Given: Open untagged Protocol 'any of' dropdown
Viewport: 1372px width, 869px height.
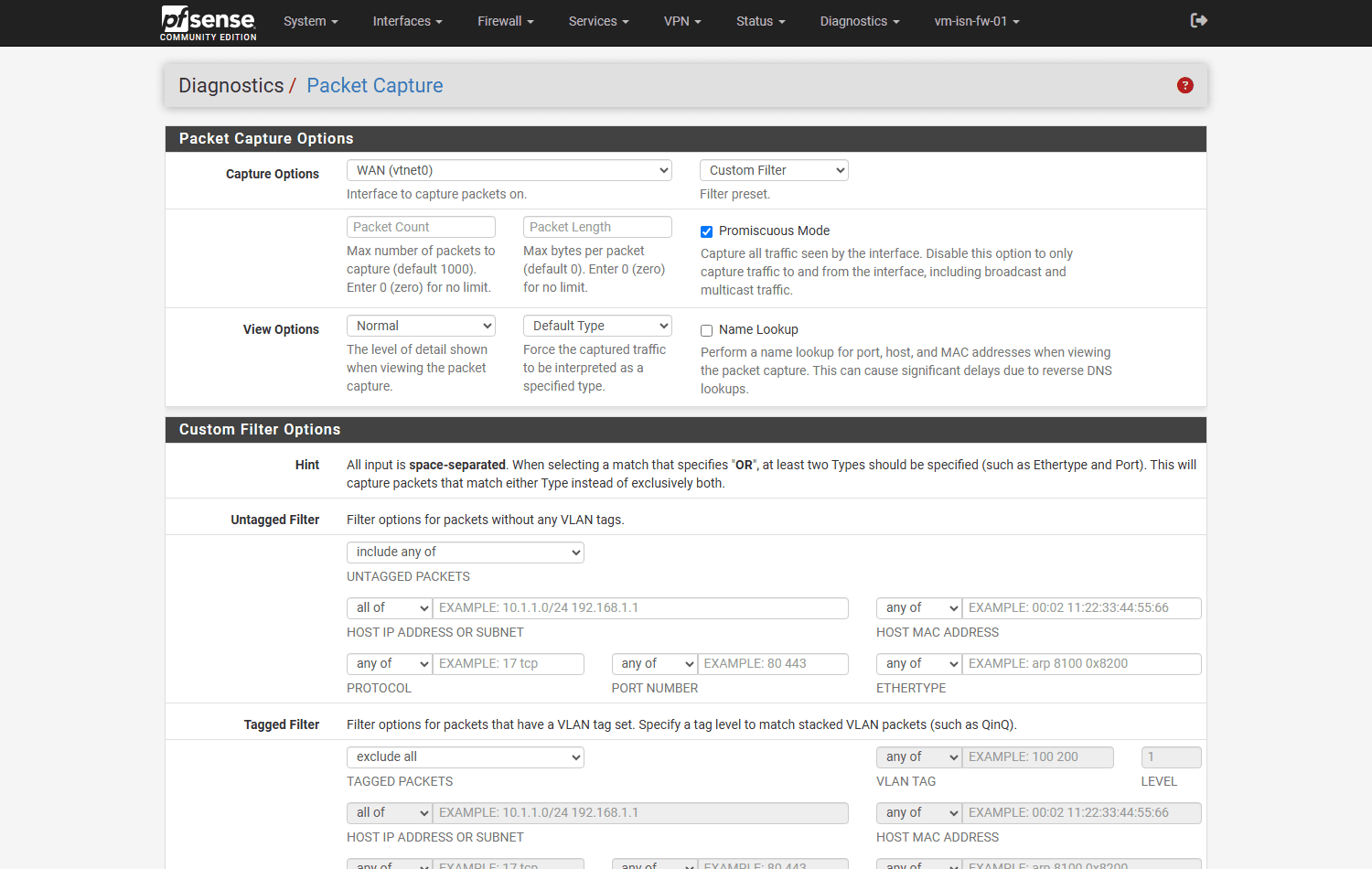Looking at the screenshot, I should [x=390, y=663].
